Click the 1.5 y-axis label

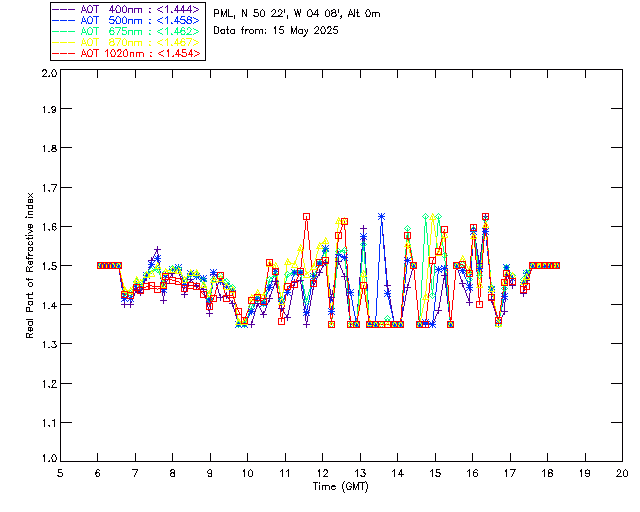[x=49, y=266]
